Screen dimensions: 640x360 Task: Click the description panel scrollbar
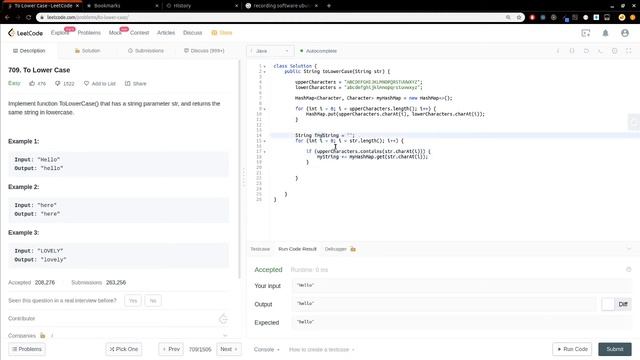click(x=240, y=169)
